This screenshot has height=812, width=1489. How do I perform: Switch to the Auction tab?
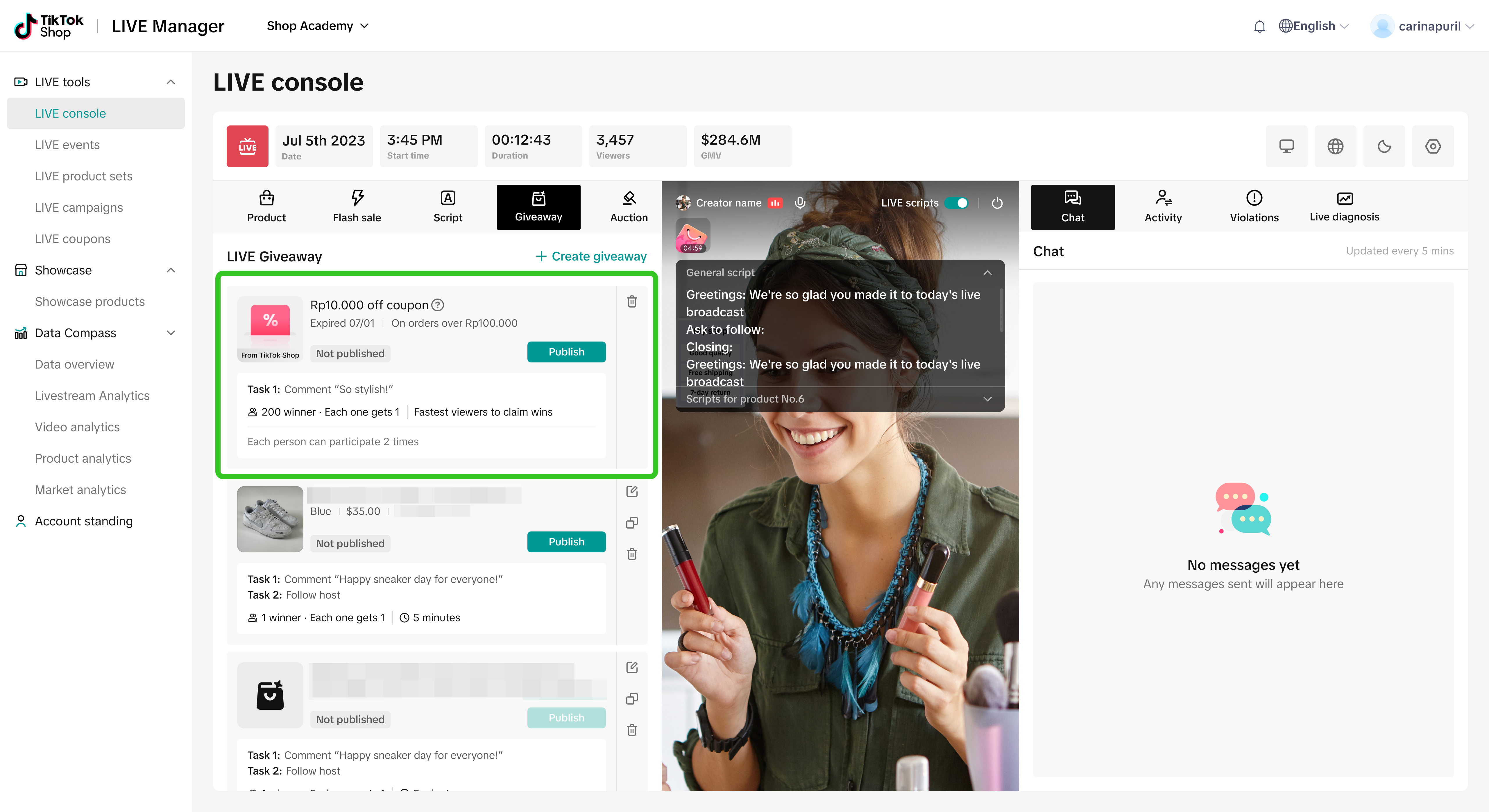[628, 207]
